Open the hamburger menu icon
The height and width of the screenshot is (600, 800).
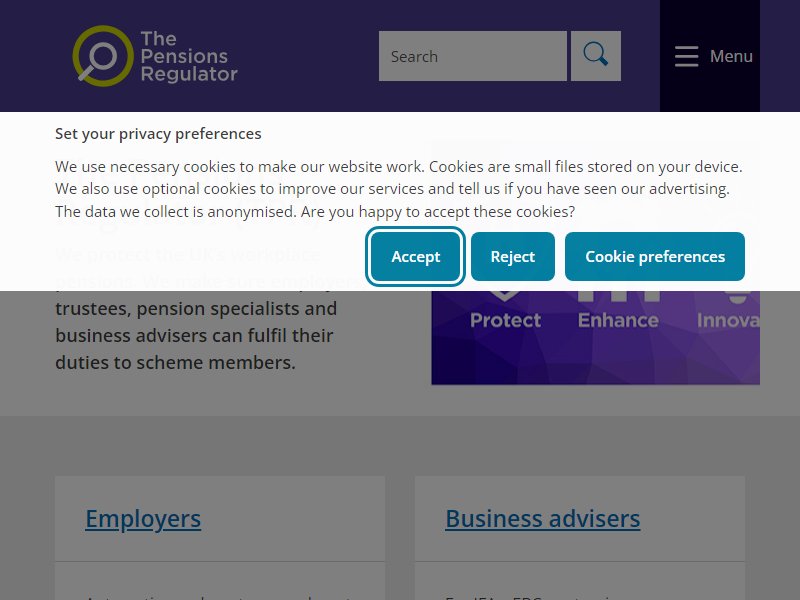pyautogui.click(x=686, y=56)
